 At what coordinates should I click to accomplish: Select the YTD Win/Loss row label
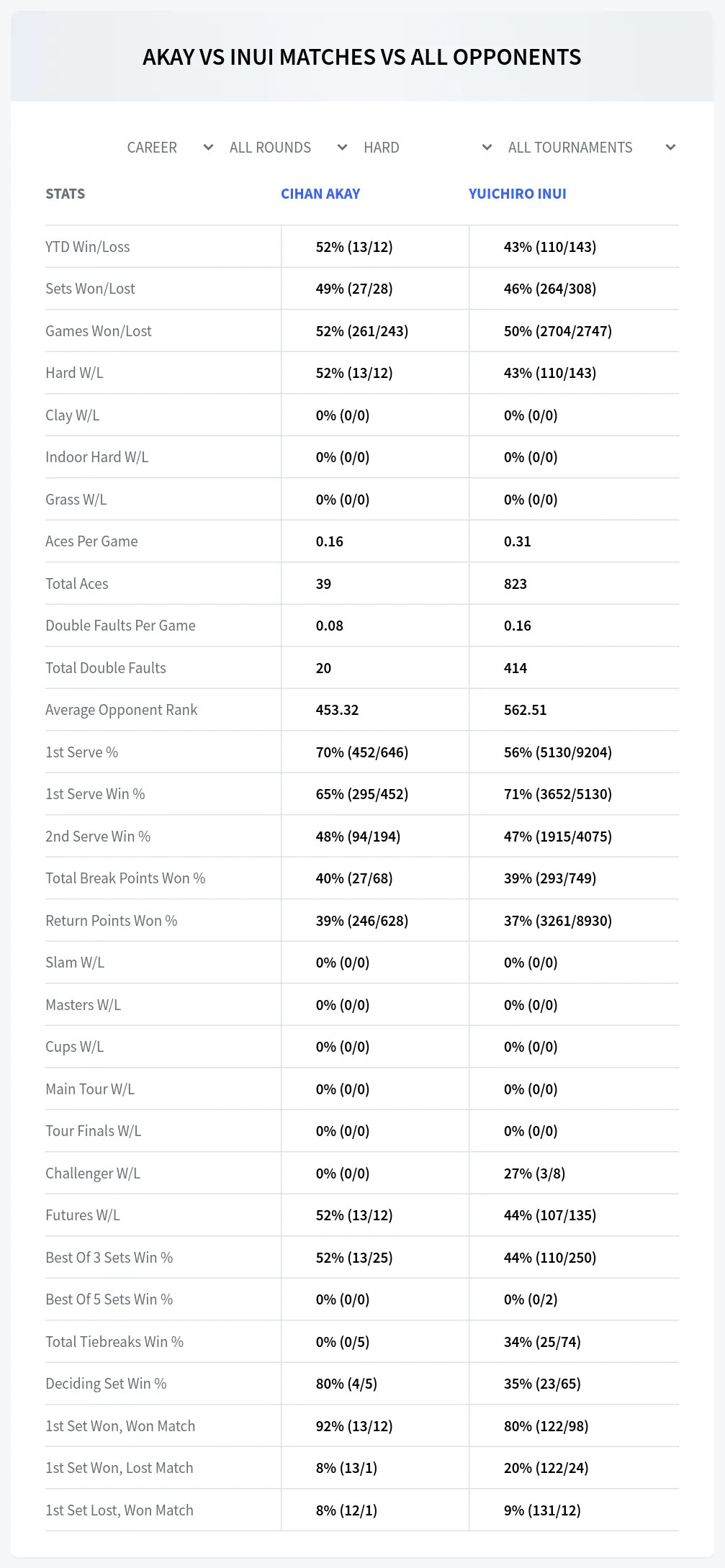coord(88,247)
